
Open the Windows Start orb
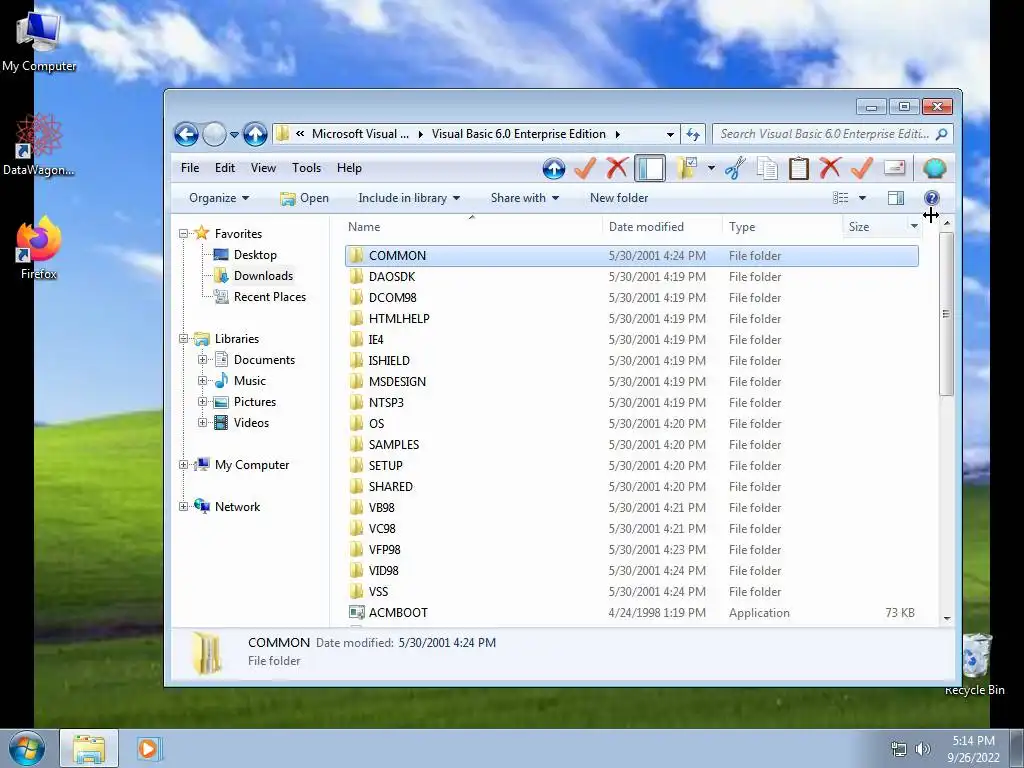pos(26,748)
